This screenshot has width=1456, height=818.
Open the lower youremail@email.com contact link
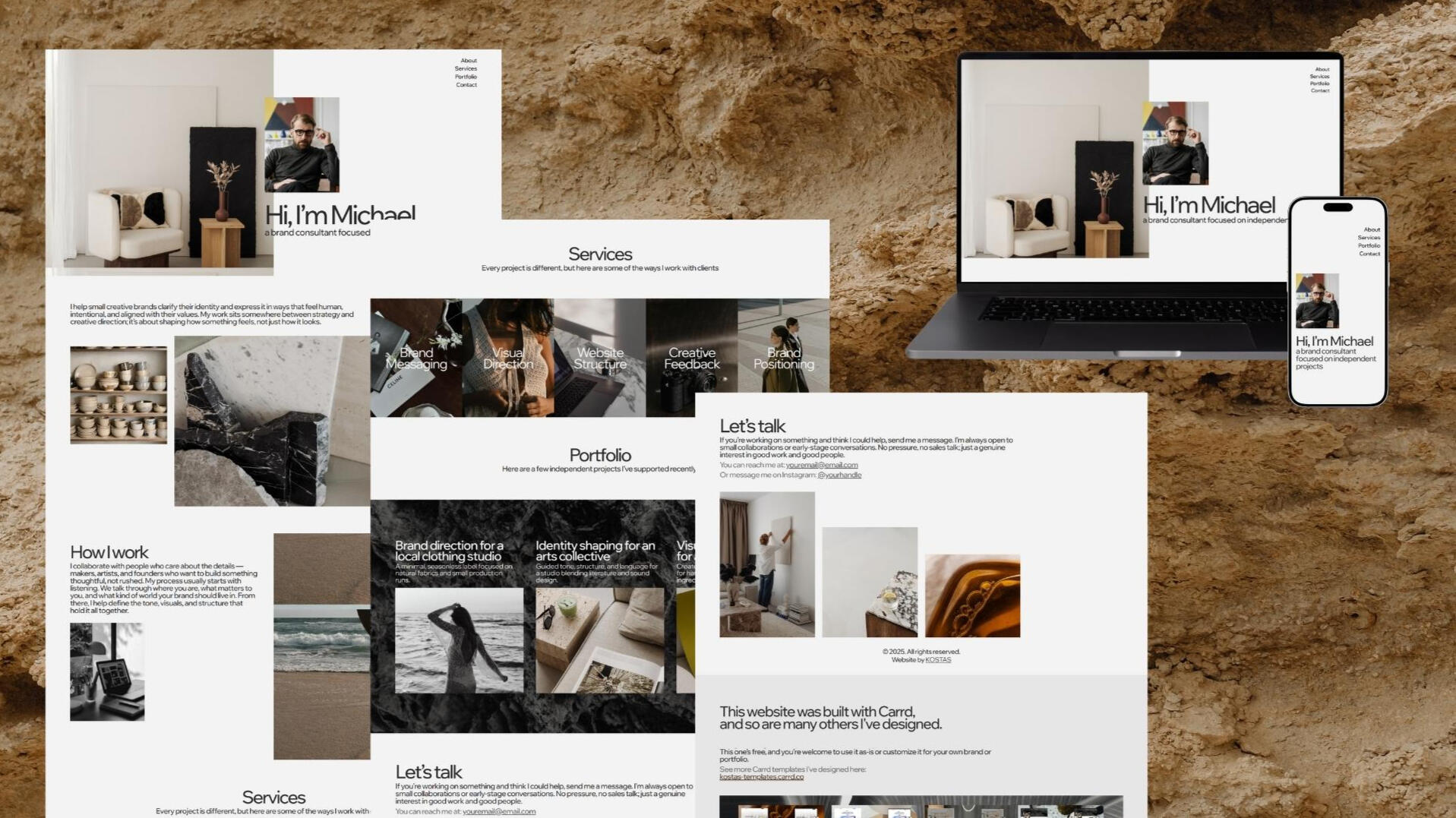(x=498, y=811)
